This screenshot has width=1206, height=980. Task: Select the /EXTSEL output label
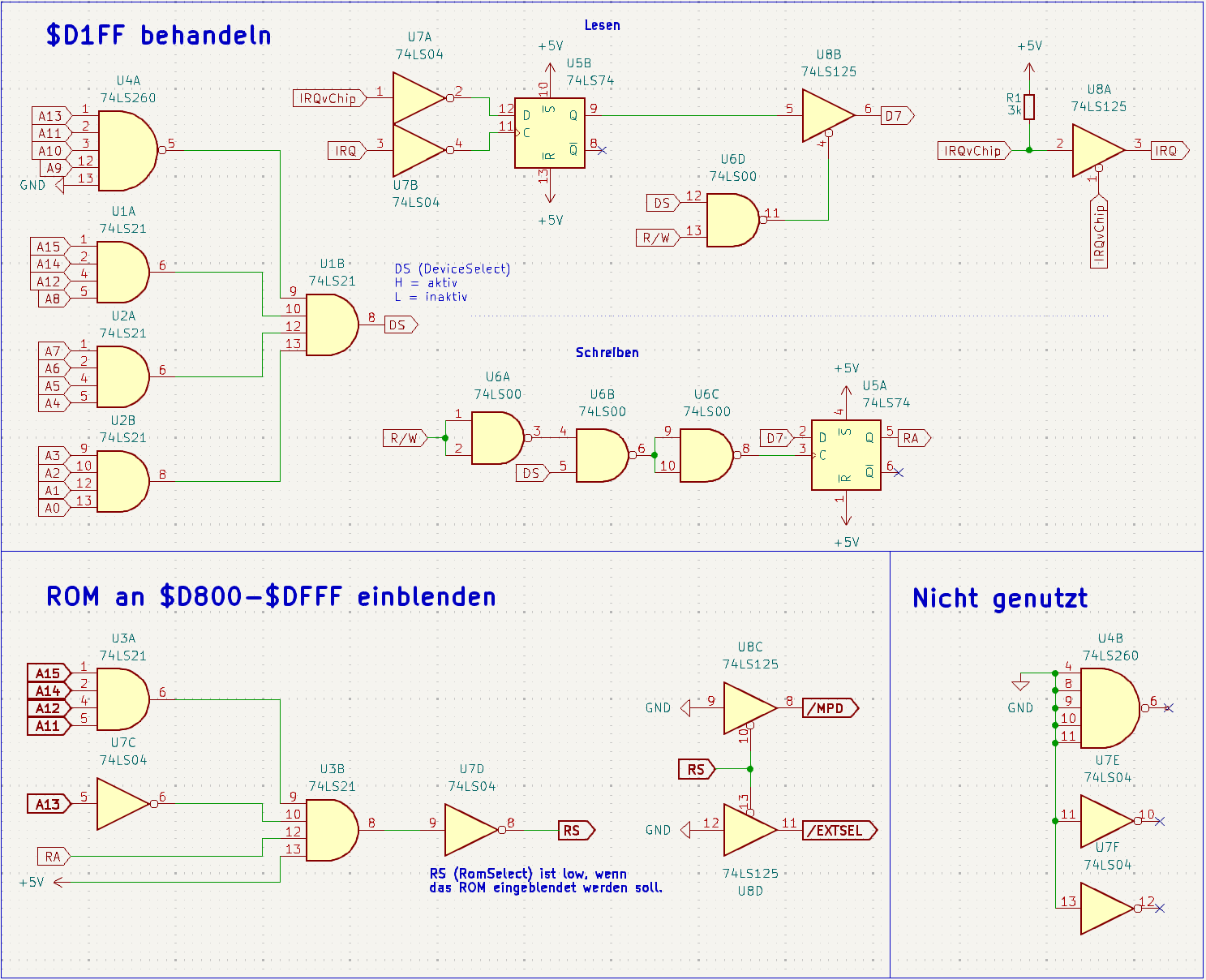tap(839, 831)
